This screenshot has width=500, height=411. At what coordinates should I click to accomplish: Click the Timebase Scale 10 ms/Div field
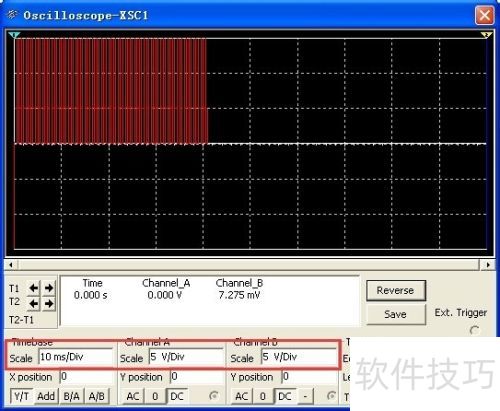[76, 357]
